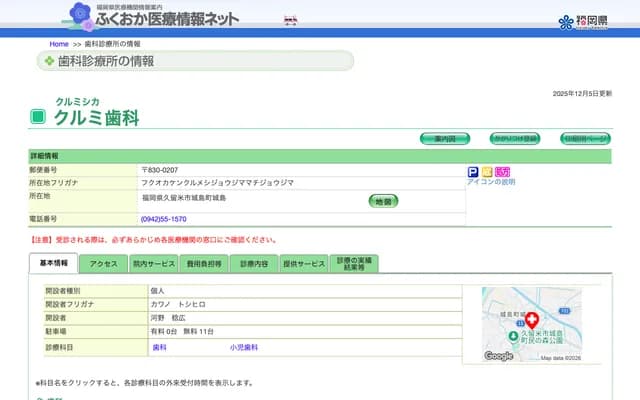Open the 地図 map button

click(x=383, y=201)
